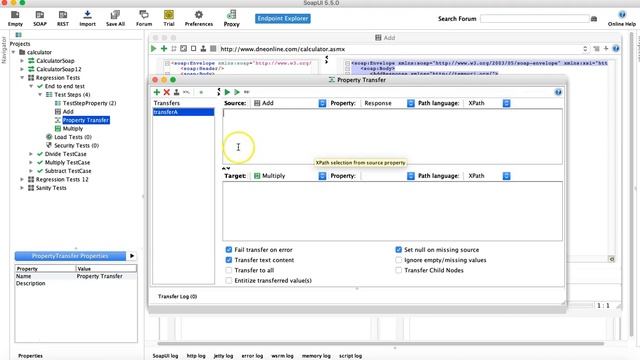The width and height of the screenshot is (640, 360).
Task: Toggle Transfer text content checkbox
Action: [x=229, y=260]
